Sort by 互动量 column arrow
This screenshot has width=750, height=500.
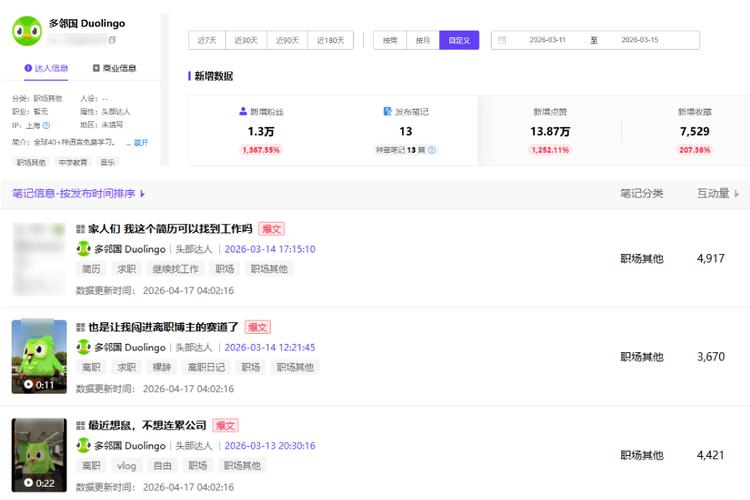pos(737,194)
